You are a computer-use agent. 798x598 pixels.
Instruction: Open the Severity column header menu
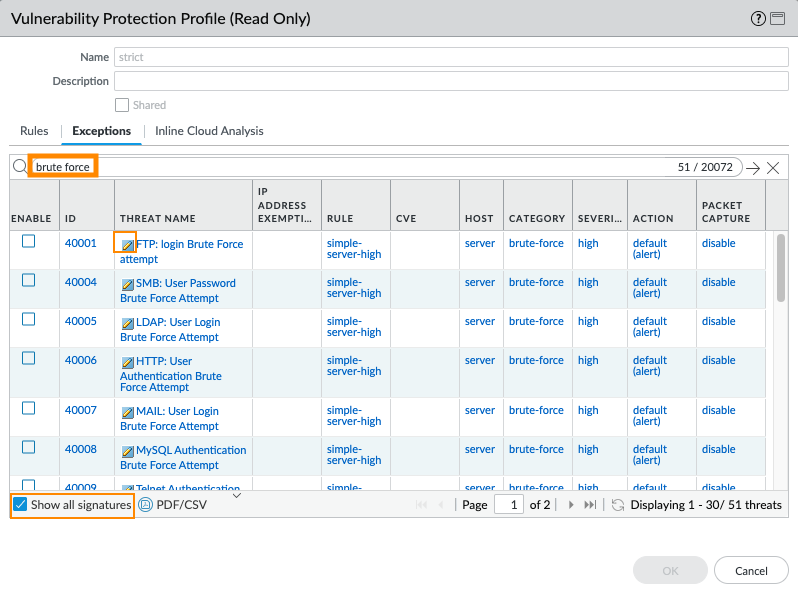[x=599, y=218]
